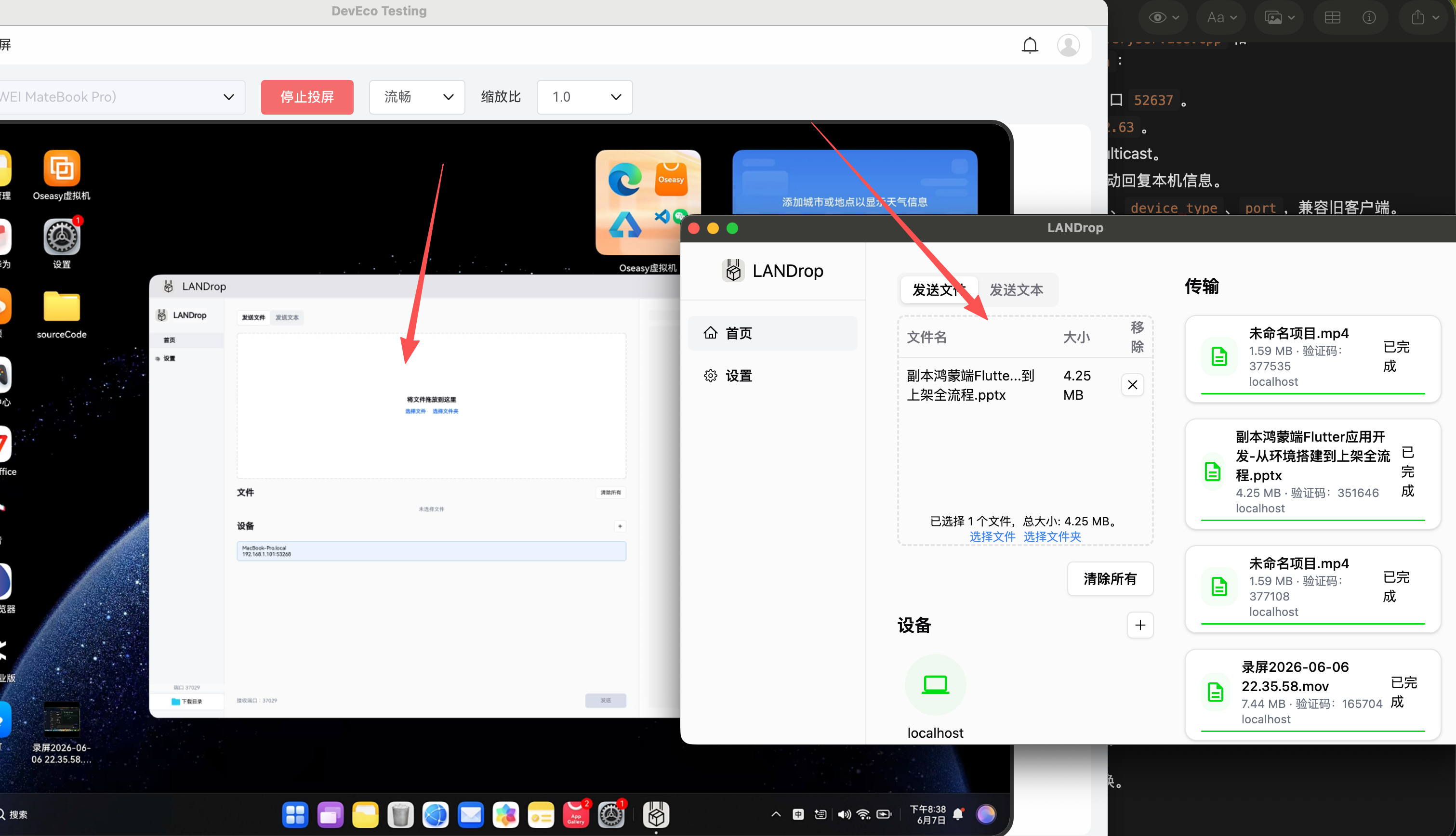Open 下载目录 folder in the mirrored LANDrop window

point(186,701)
